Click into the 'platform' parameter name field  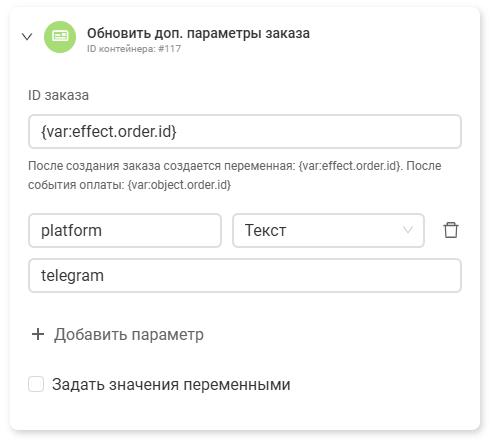(125, 230)
